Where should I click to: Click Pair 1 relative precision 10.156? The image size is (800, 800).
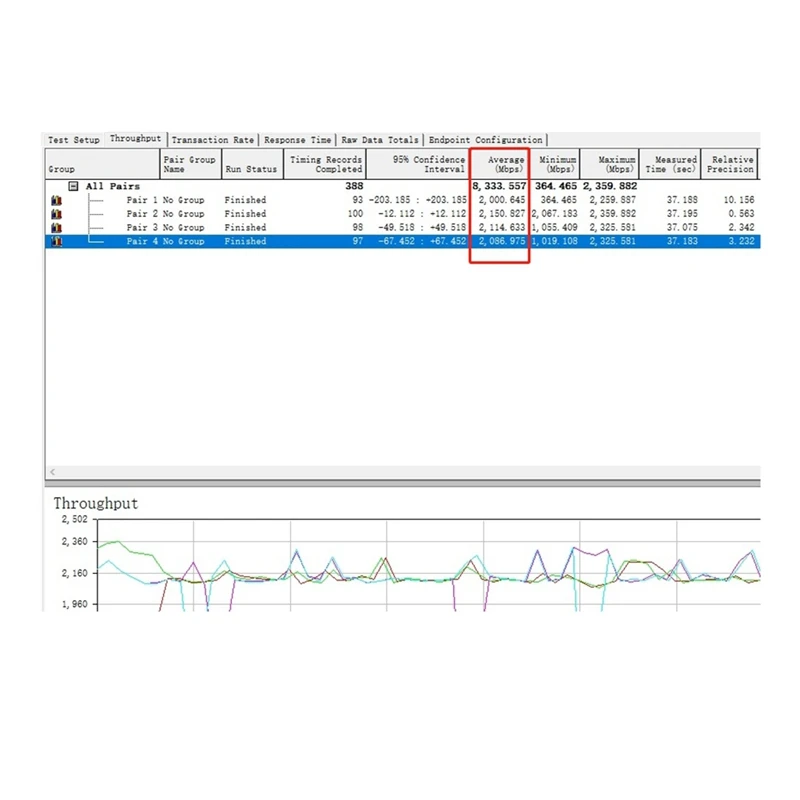739,200
